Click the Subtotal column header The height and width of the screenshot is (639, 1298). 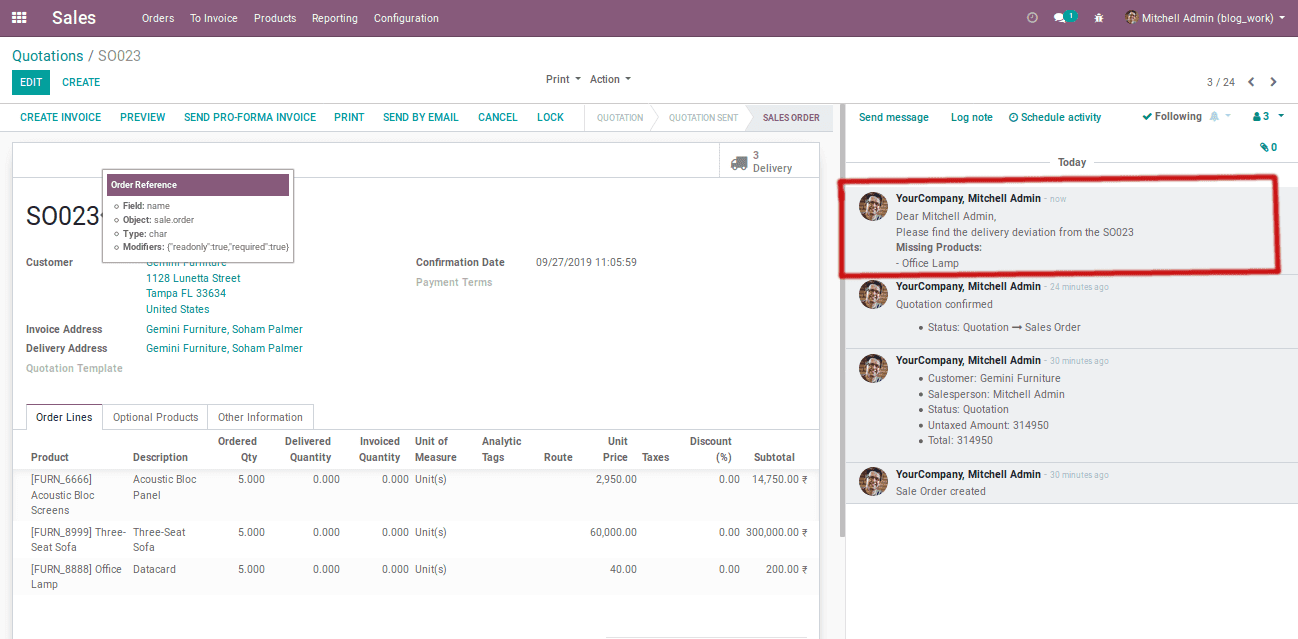coord(775,457)
